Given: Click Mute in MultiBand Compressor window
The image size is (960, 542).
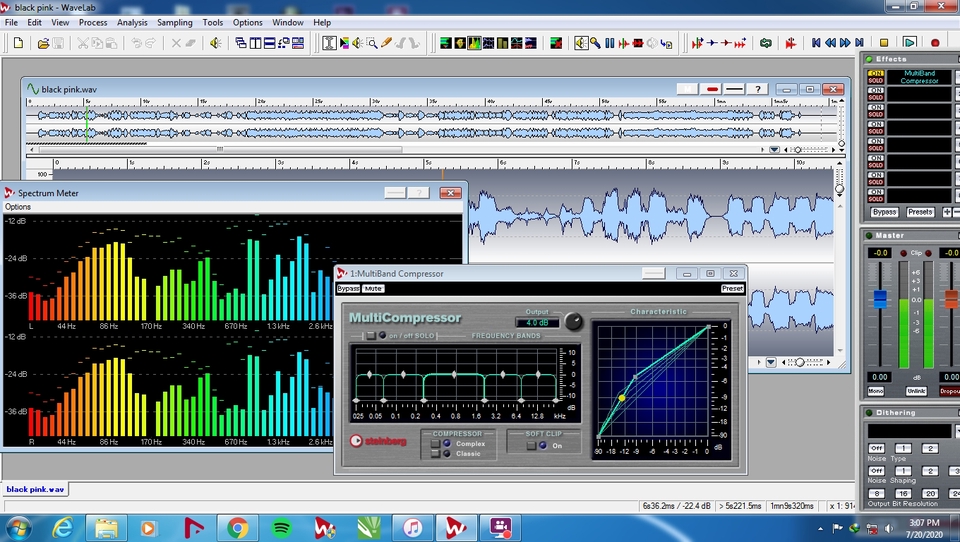Looking at the screenshot, I should coord(373,288).
